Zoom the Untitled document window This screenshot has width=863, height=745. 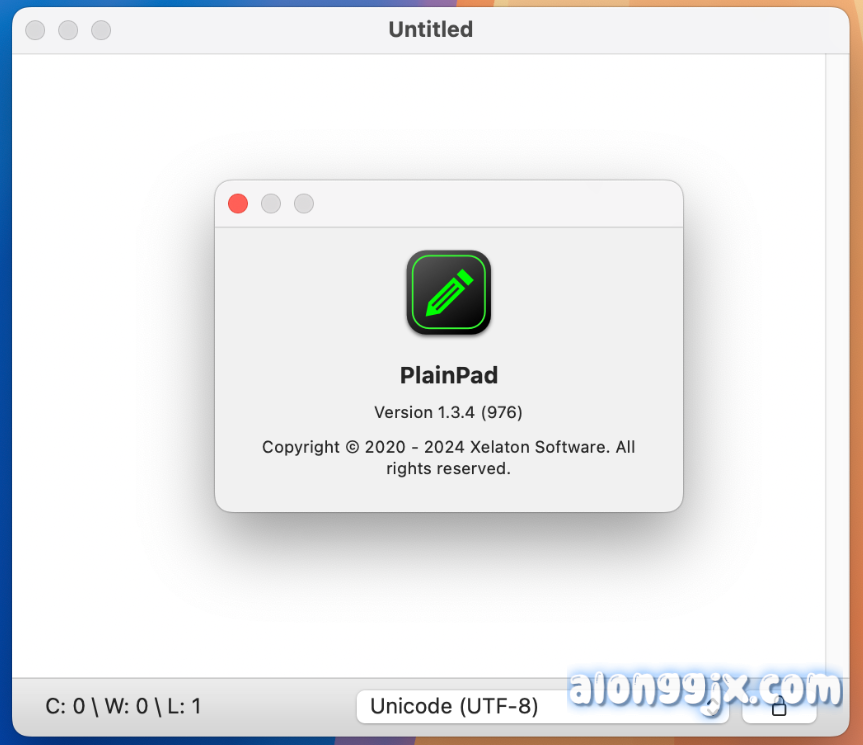(101, 30)
